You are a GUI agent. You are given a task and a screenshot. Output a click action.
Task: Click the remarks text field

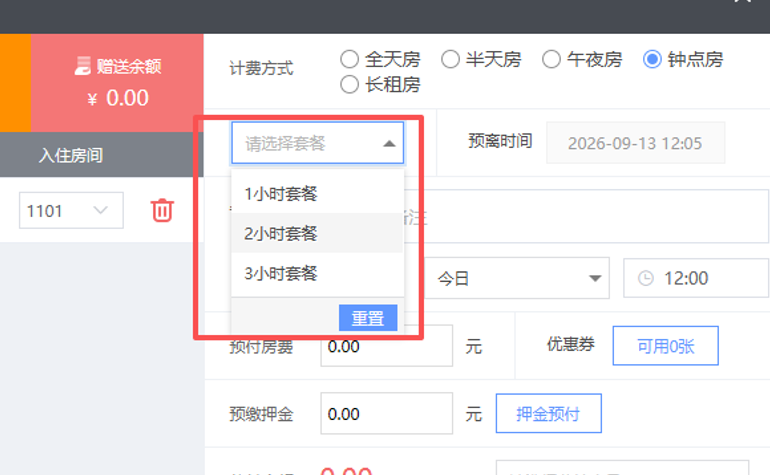tap(587, 216)
